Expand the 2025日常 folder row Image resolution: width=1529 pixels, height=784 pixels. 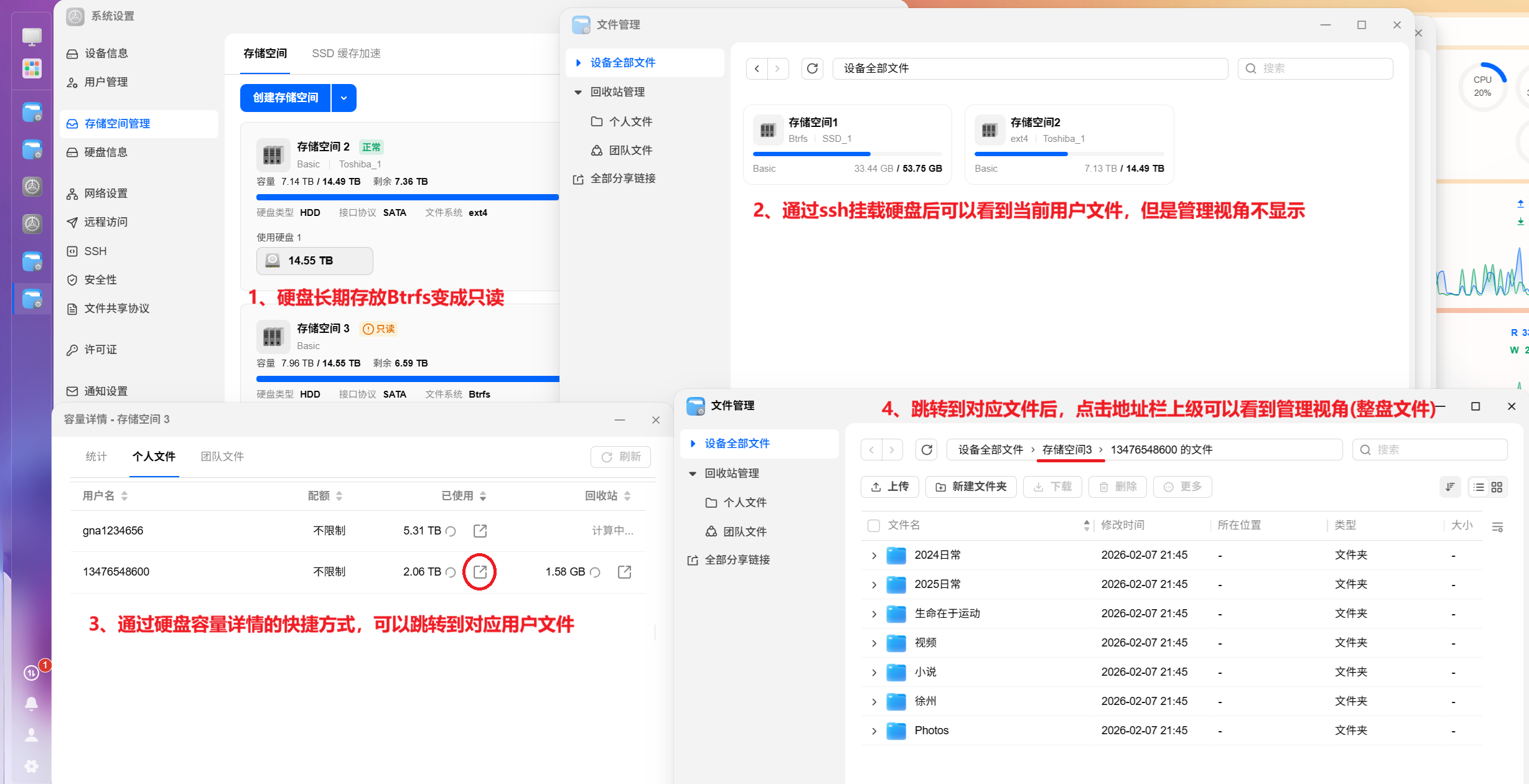pyautogui.click(x=874, y=584)
